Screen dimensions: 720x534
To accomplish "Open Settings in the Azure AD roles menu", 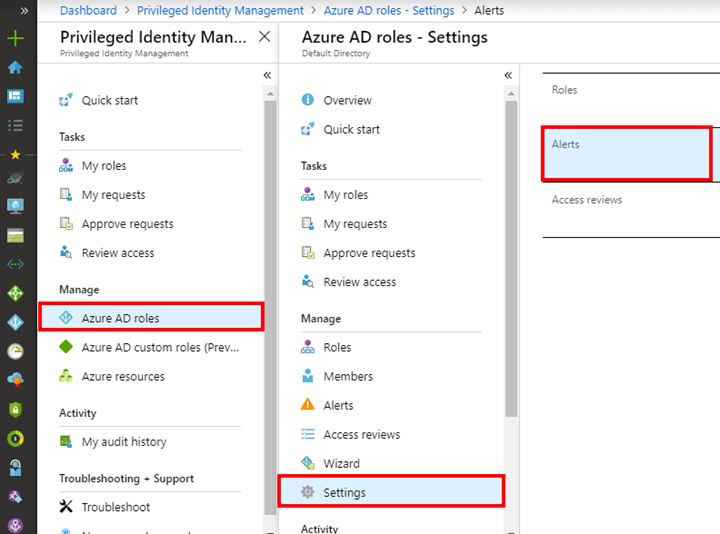I will 391,492.
